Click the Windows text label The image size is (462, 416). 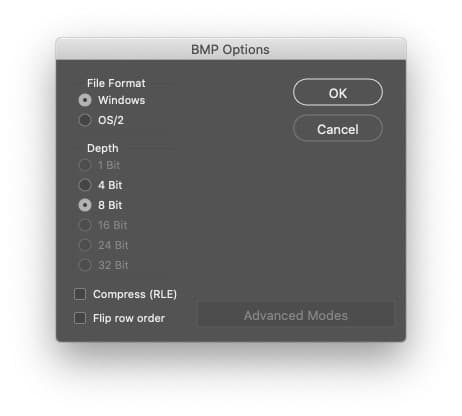(122, 100)
